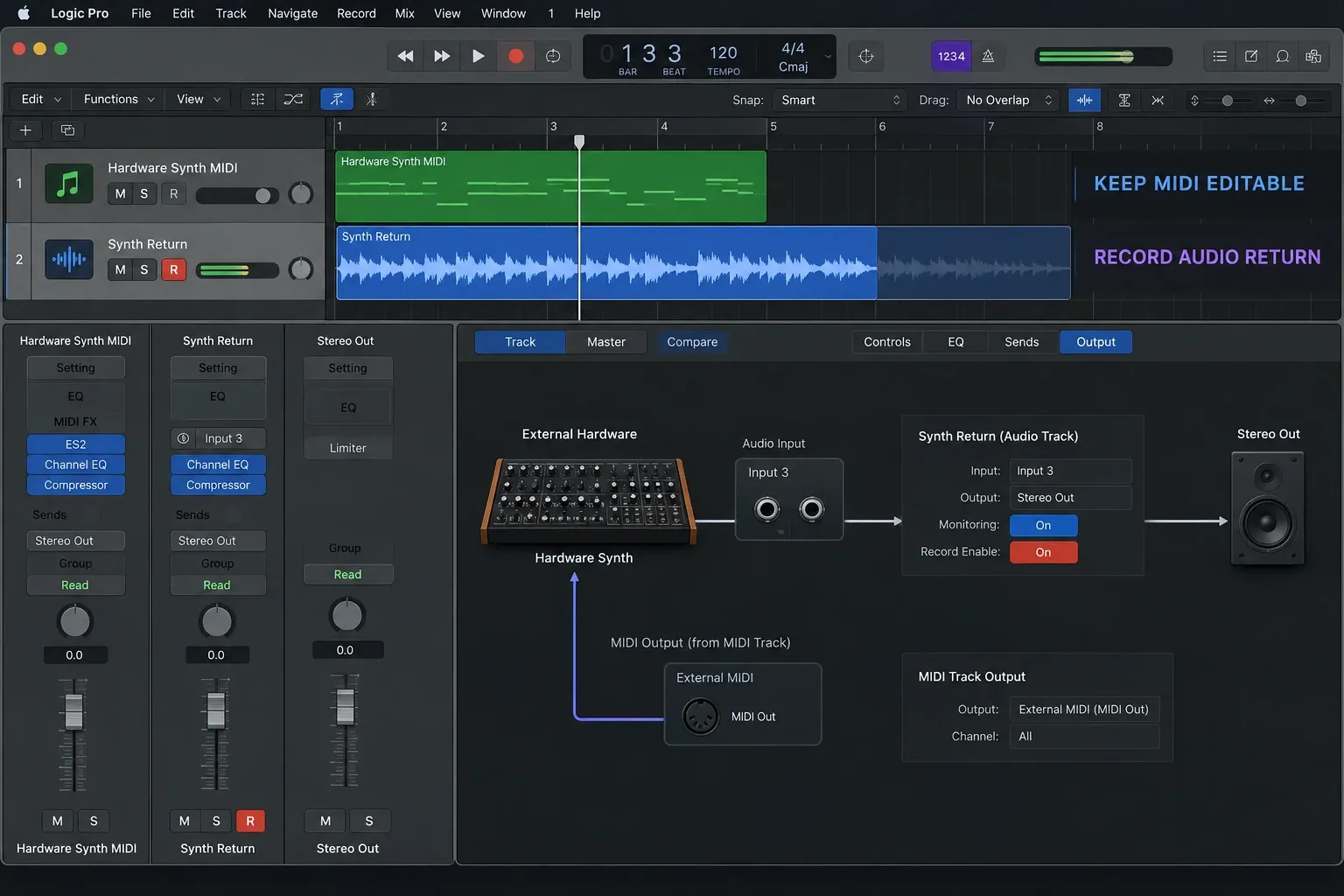Select the Controls tab
The width and height of the screenshot is (1344, 896).
887,342
